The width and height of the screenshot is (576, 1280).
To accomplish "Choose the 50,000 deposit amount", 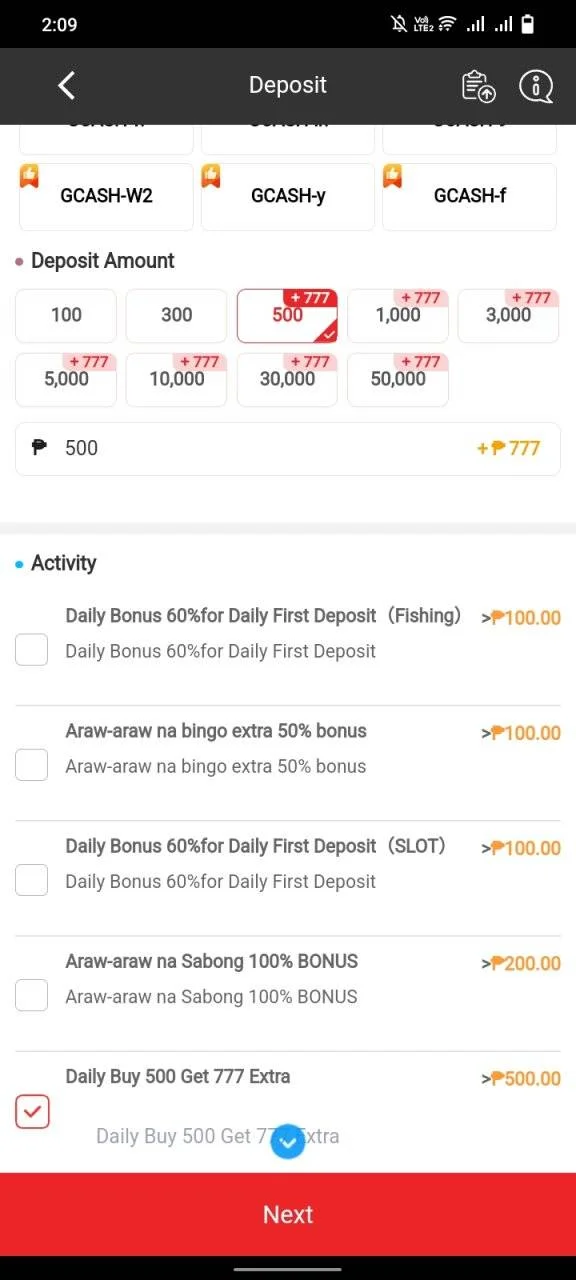I will [x=398, y=380].
